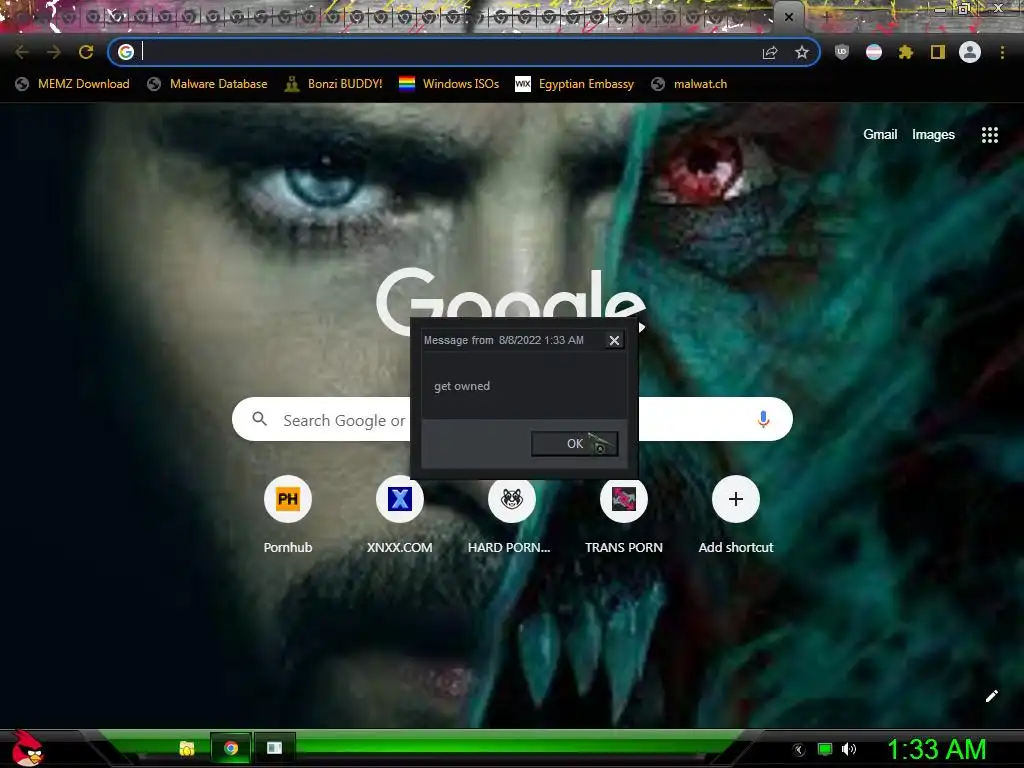Open the Chrome profile avatar
1024x768 pixels.
[970, 52]
